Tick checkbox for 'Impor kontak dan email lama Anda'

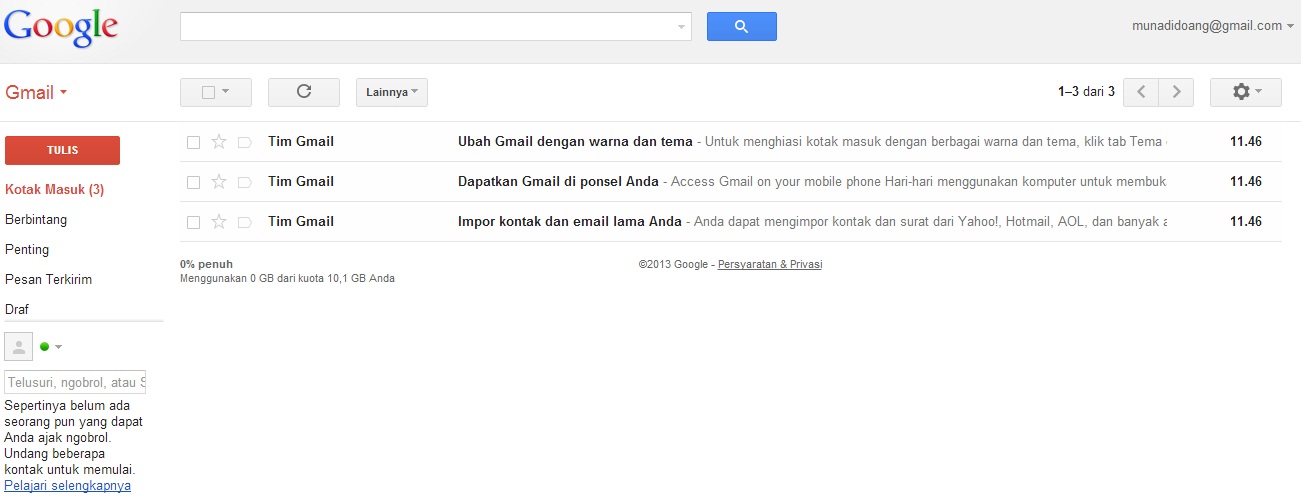click(x=194, y=222)
